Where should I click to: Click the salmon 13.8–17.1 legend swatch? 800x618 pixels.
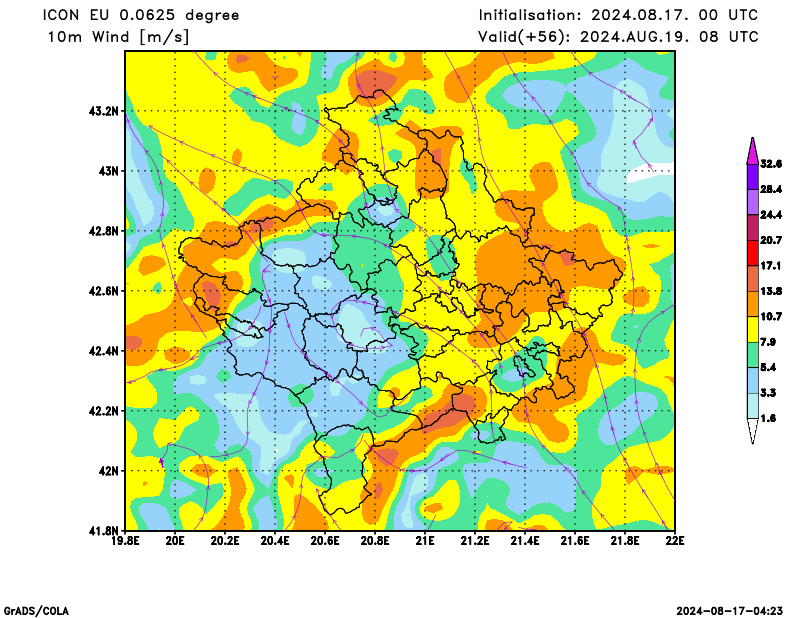pos(752,279)
